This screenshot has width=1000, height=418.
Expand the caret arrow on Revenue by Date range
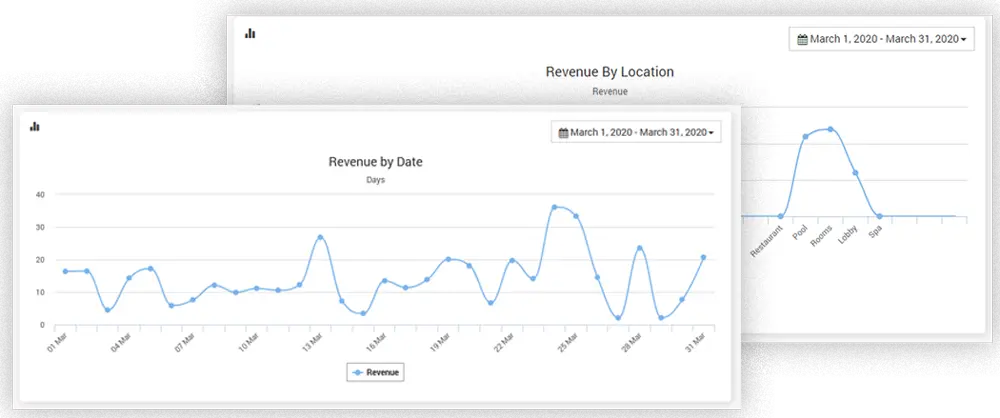(711, 133)
